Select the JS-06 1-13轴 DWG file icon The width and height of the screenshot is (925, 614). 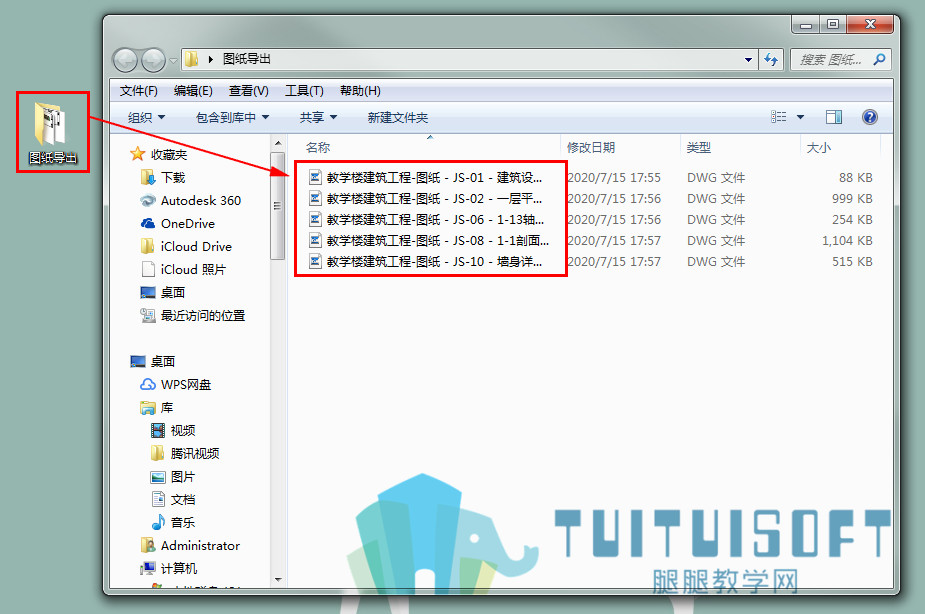click(x=316, y=219)
